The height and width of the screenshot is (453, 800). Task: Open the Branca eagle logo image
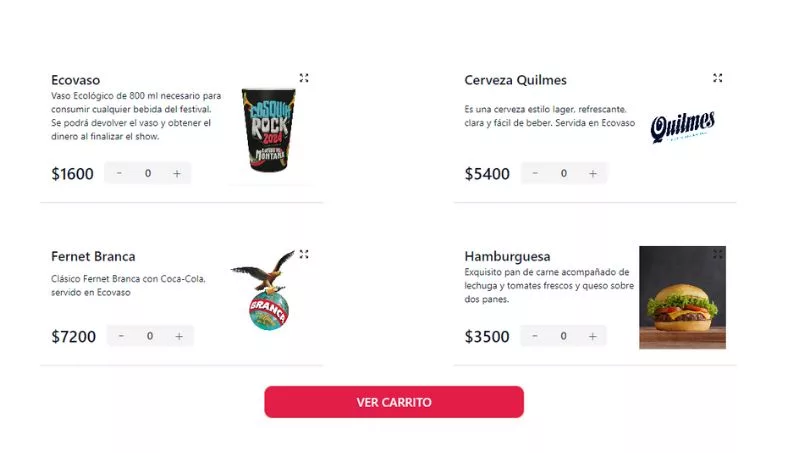[x=265, y=290]
